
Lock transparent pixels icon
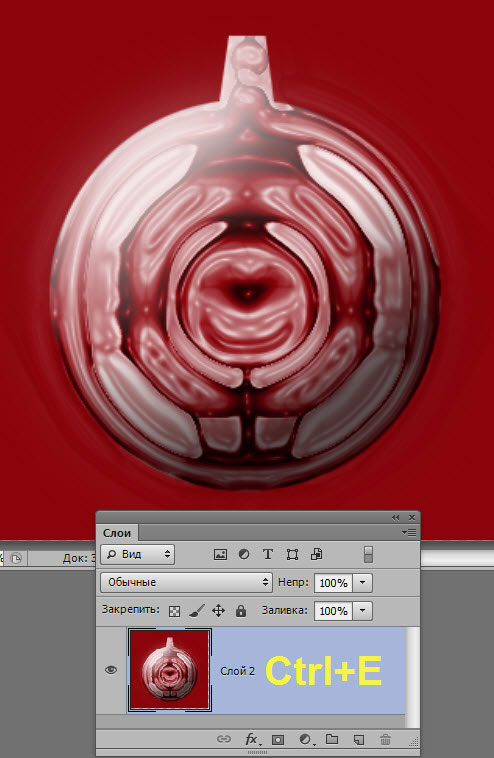pyautogui.click(x=174, y=611)
